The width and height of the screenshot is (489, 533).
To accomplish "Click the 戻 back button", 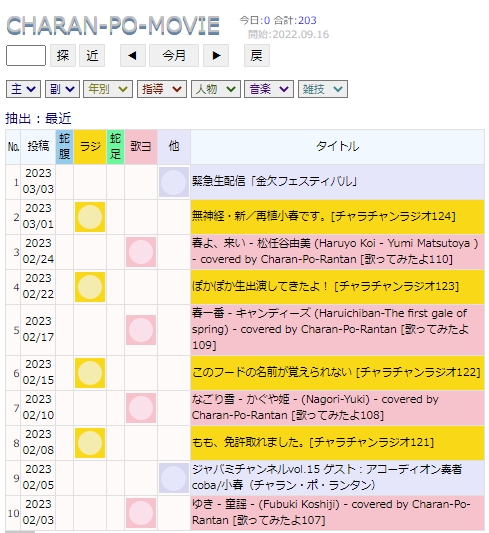I will (257, 55).
